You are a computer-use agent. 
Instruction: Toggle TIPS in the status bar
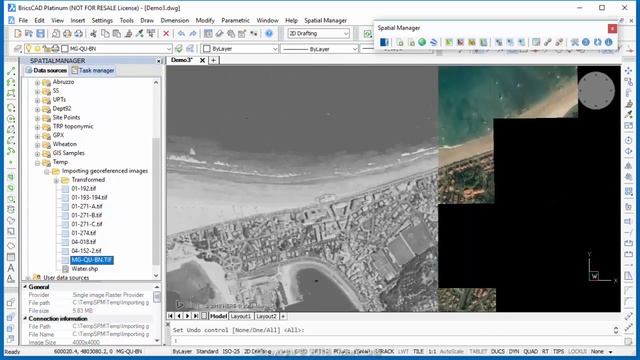(558, 351)
